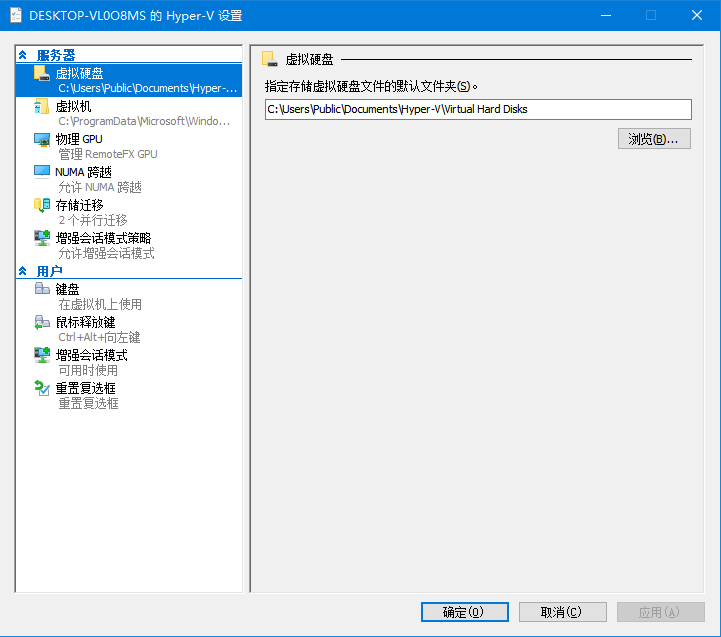
Task: Click the 虚拟机 icon in sidebar
Action: click(42, 106)
